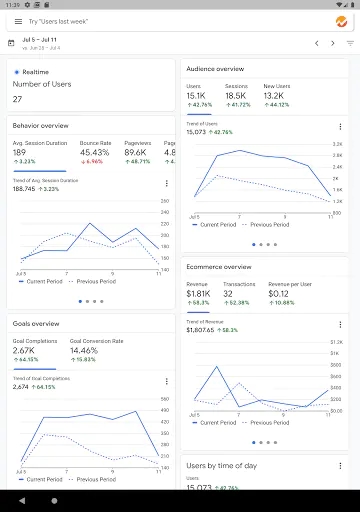Select the Sessions metric tab
Screen dimensions: 360x512
pyautogui.click(x=238, y=95)
